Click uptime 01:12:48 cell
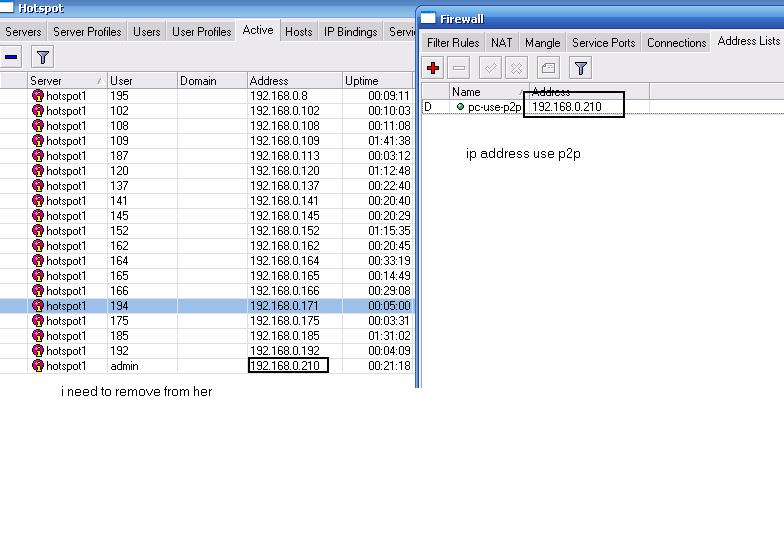The image size is (784, 538). 378,170
